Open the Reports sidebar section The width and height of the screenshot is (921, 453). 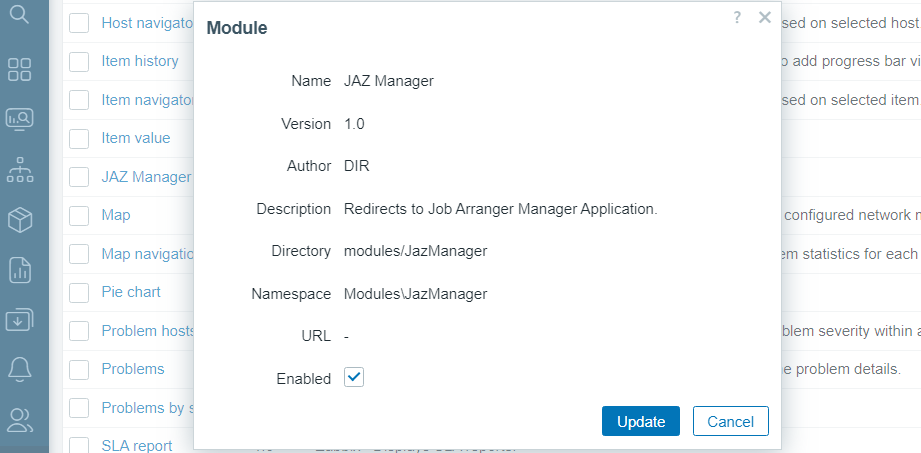coord(20,269)
